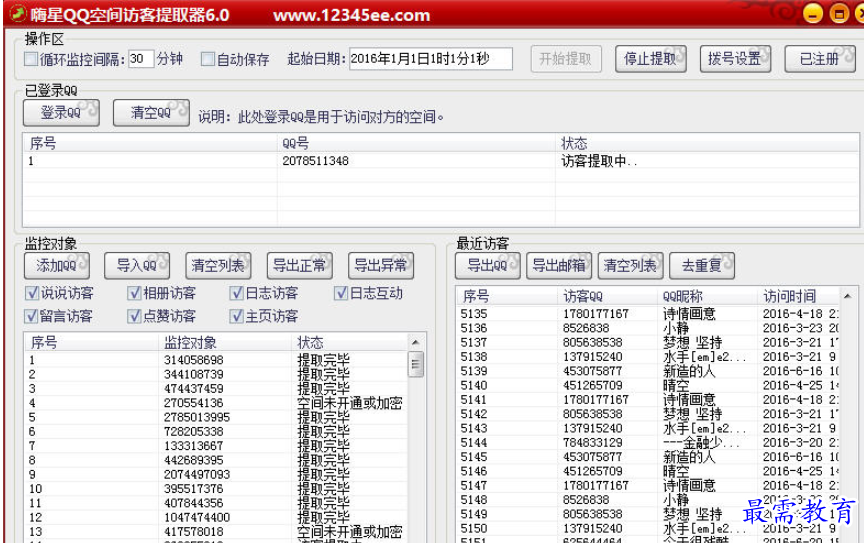Click the 起始日期 start date field

(x=431, y=59)
